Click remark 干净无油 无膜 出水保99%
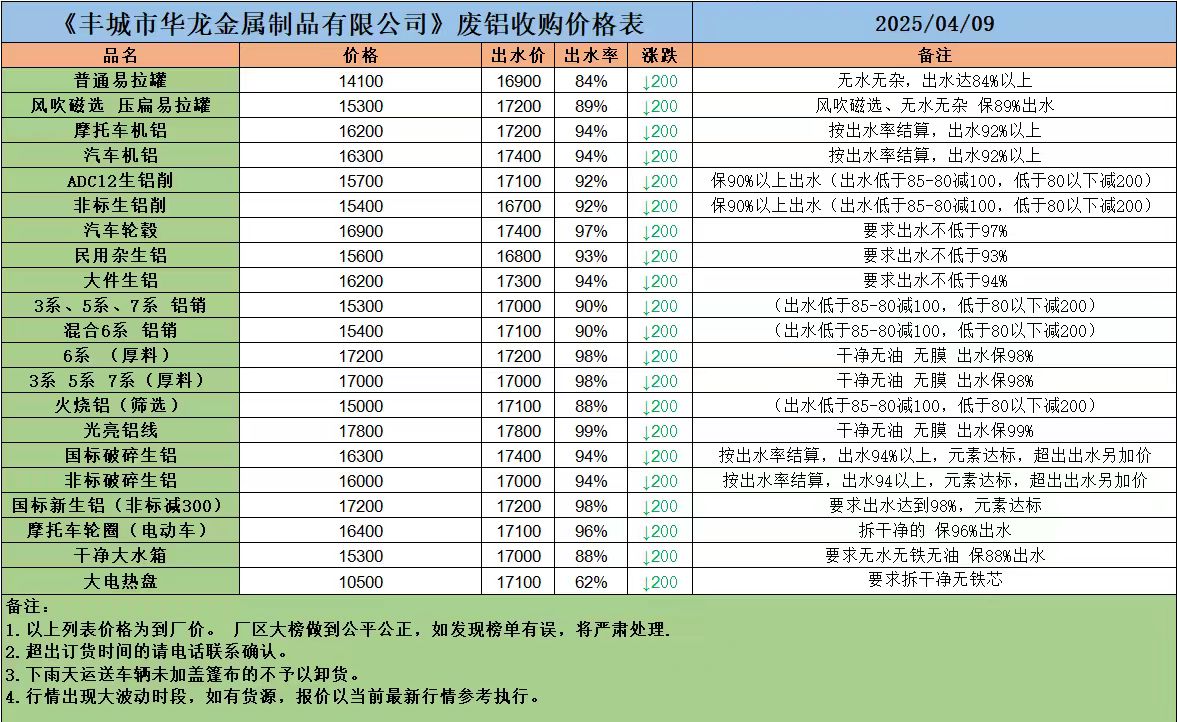The image size is (1177, 722). 935,430
